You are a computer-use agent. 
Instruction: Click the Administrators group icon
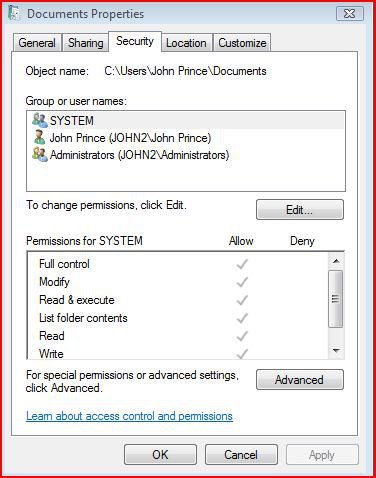[40, 155]
